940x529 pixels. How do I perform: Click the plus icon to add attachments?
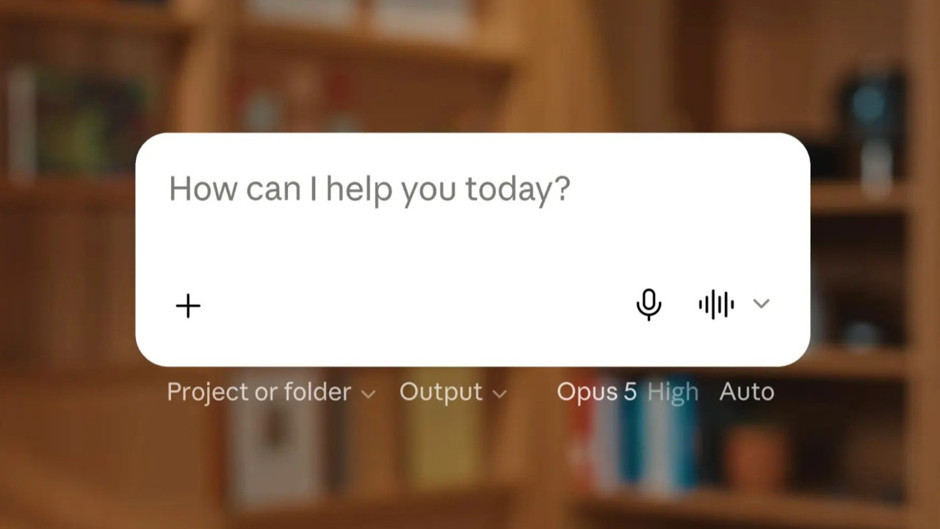tap(188, 306)
